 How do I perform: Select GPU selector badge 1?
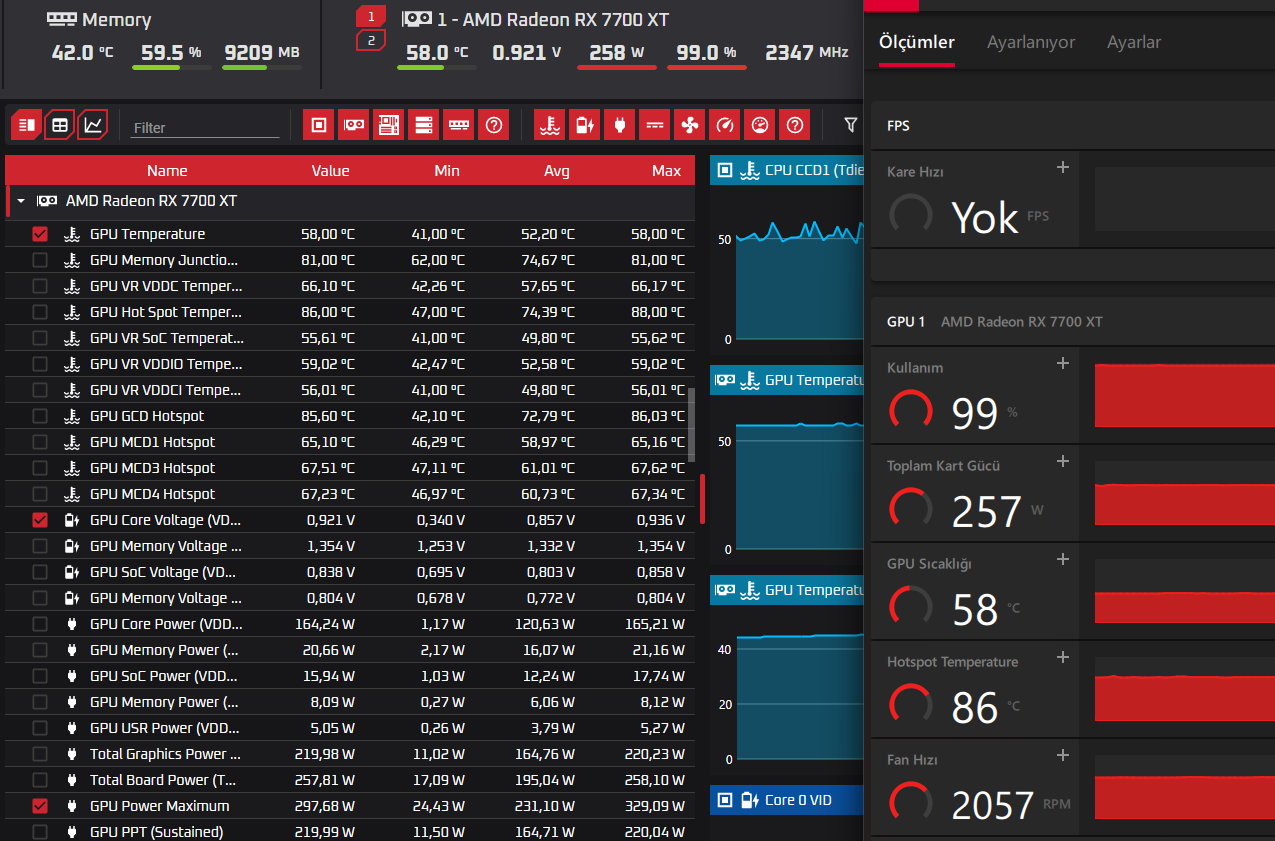371,17
